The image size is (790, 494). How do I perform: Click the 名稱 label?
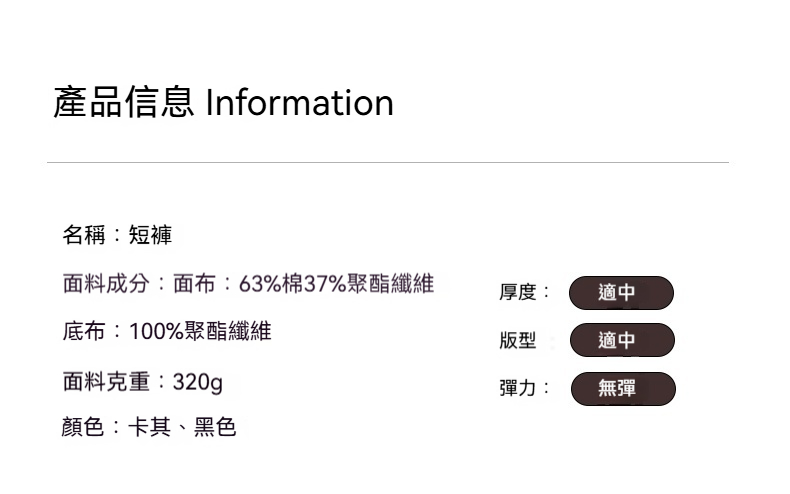(84, 235)
